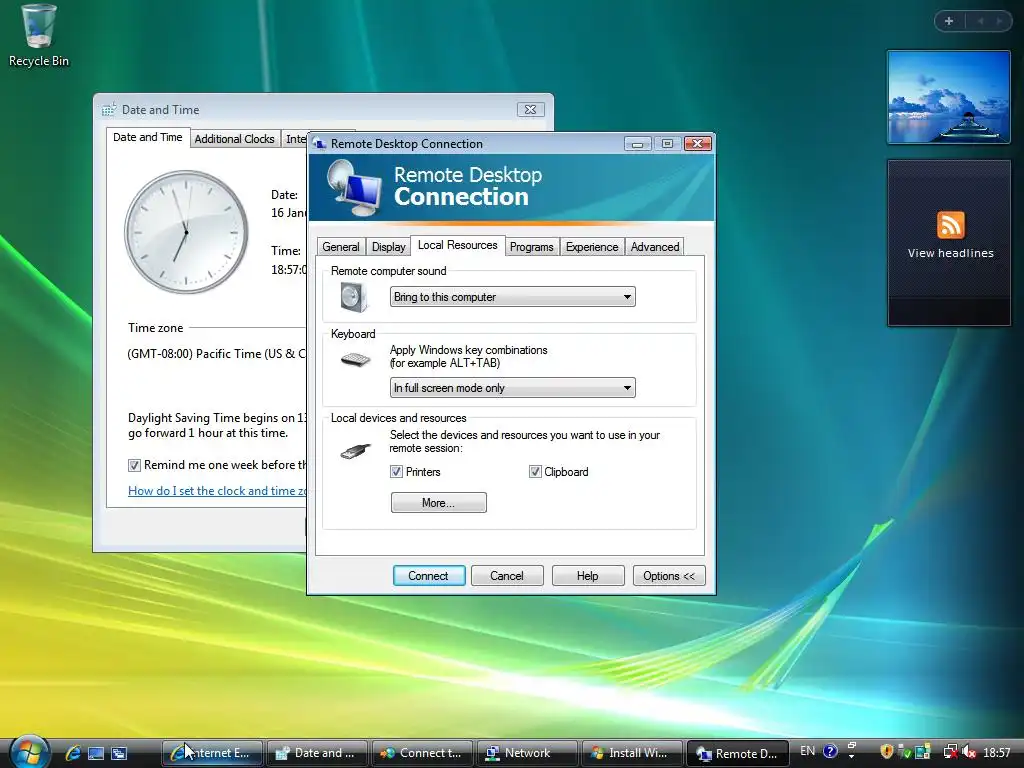1024x768 pixels.
Task: Click the sidebar previous page arrow
Action: pyautogui.click(x=980, y=21)
